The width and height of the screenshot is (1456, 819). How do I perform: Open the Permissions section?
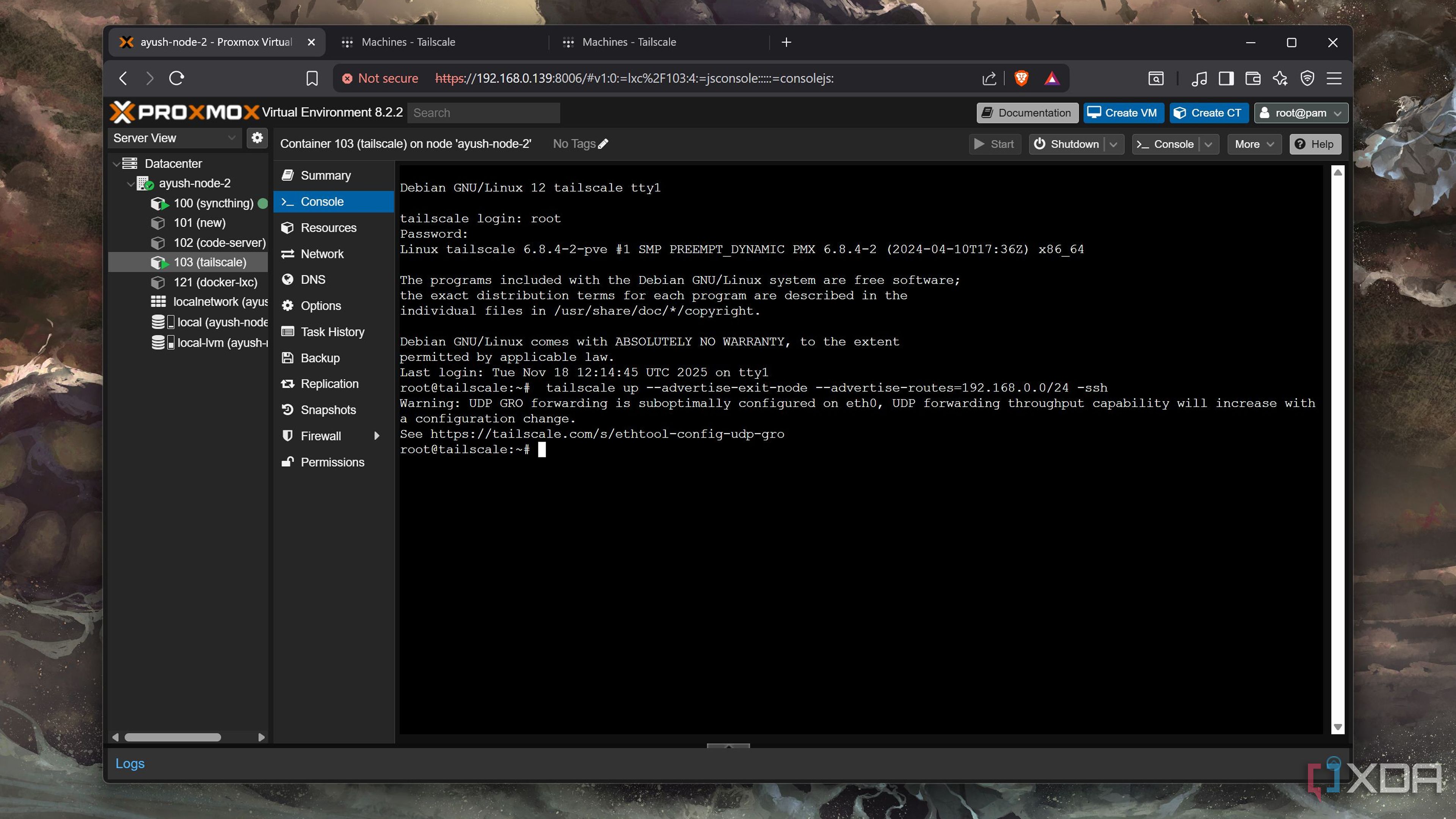334,462
